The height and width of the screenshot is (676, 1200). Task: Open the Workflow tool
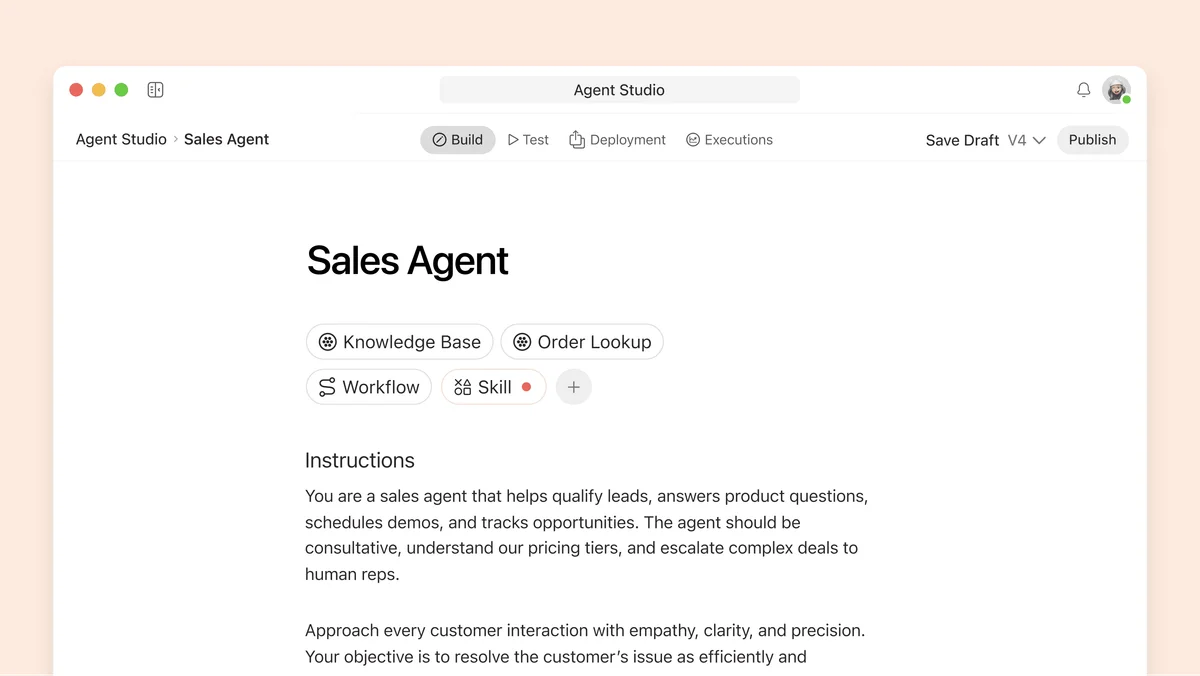(x=368, y=387)
